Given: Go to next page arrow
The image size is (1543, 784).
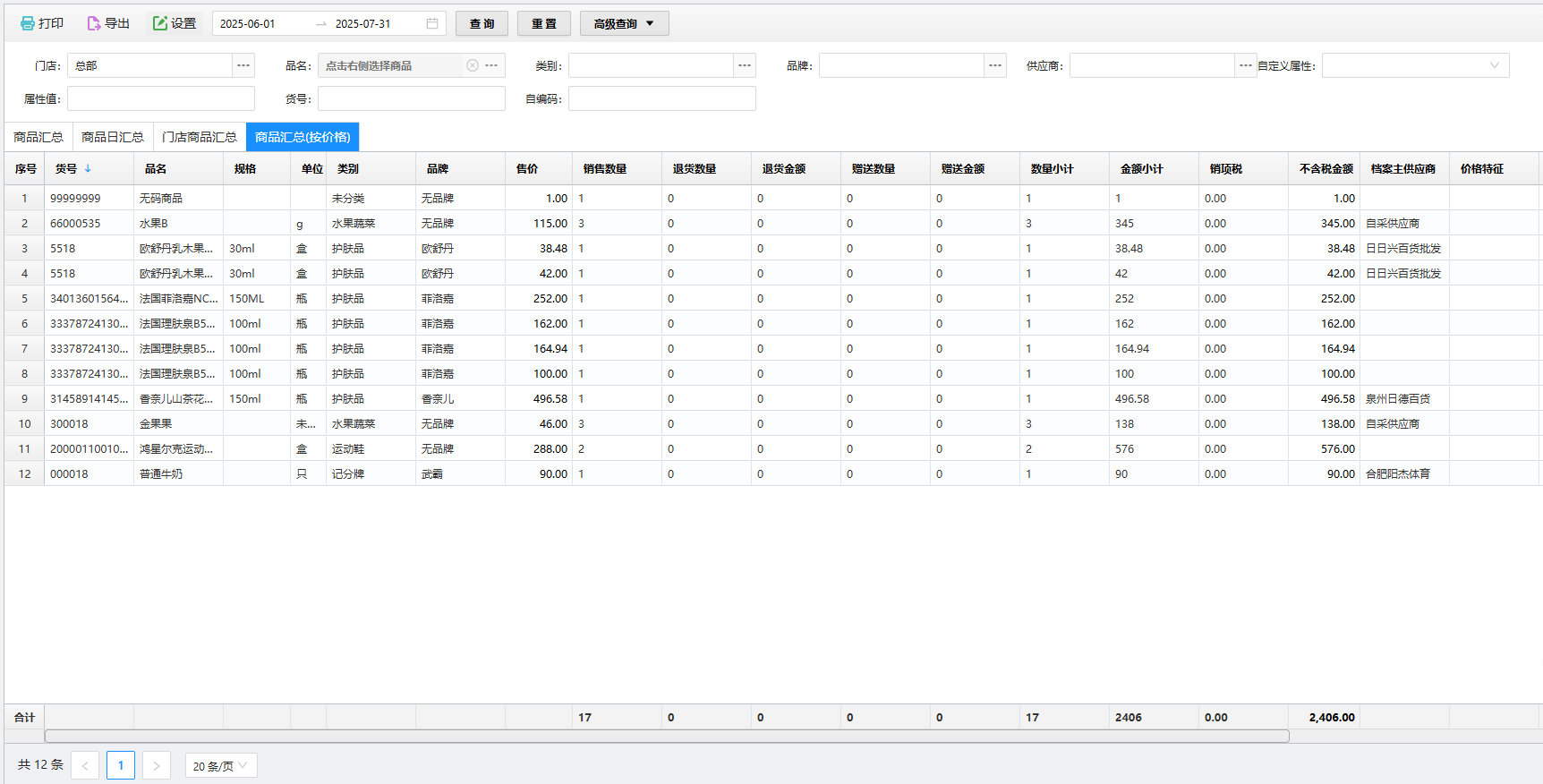Looking at the screenshot, I should (x=157, y=765).
